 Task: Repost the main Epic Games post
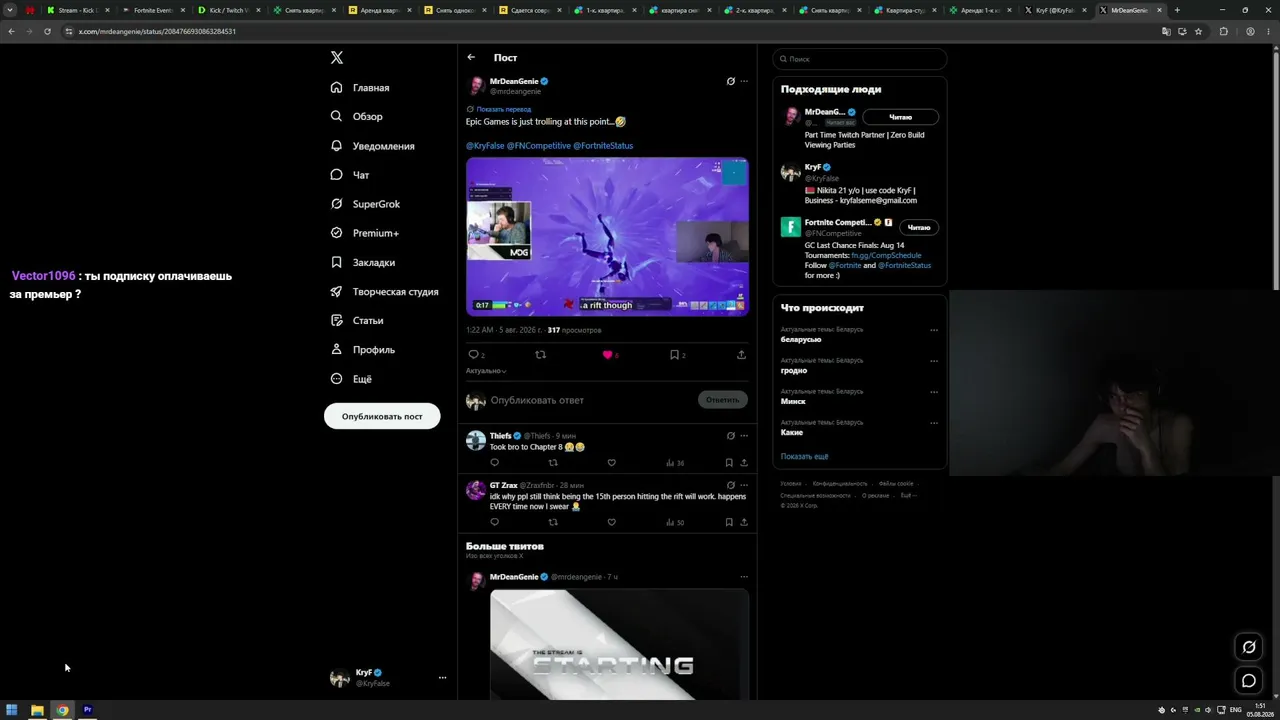(x=541, y=355)
